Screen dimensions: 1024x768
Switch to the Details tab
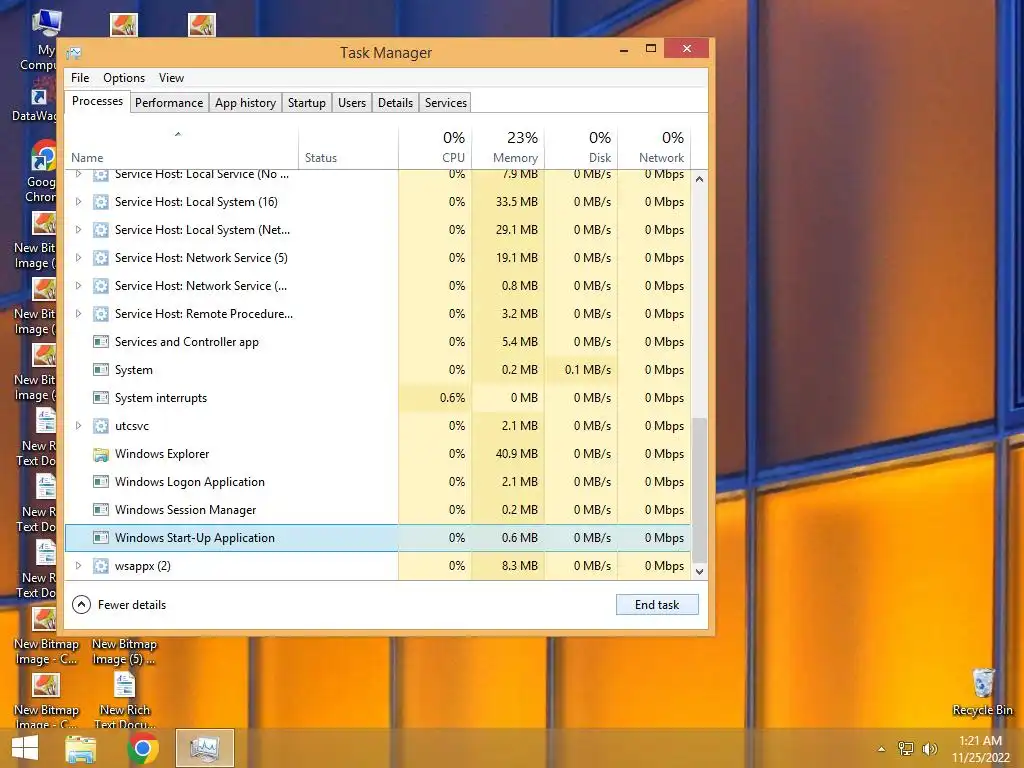point(395,103)
